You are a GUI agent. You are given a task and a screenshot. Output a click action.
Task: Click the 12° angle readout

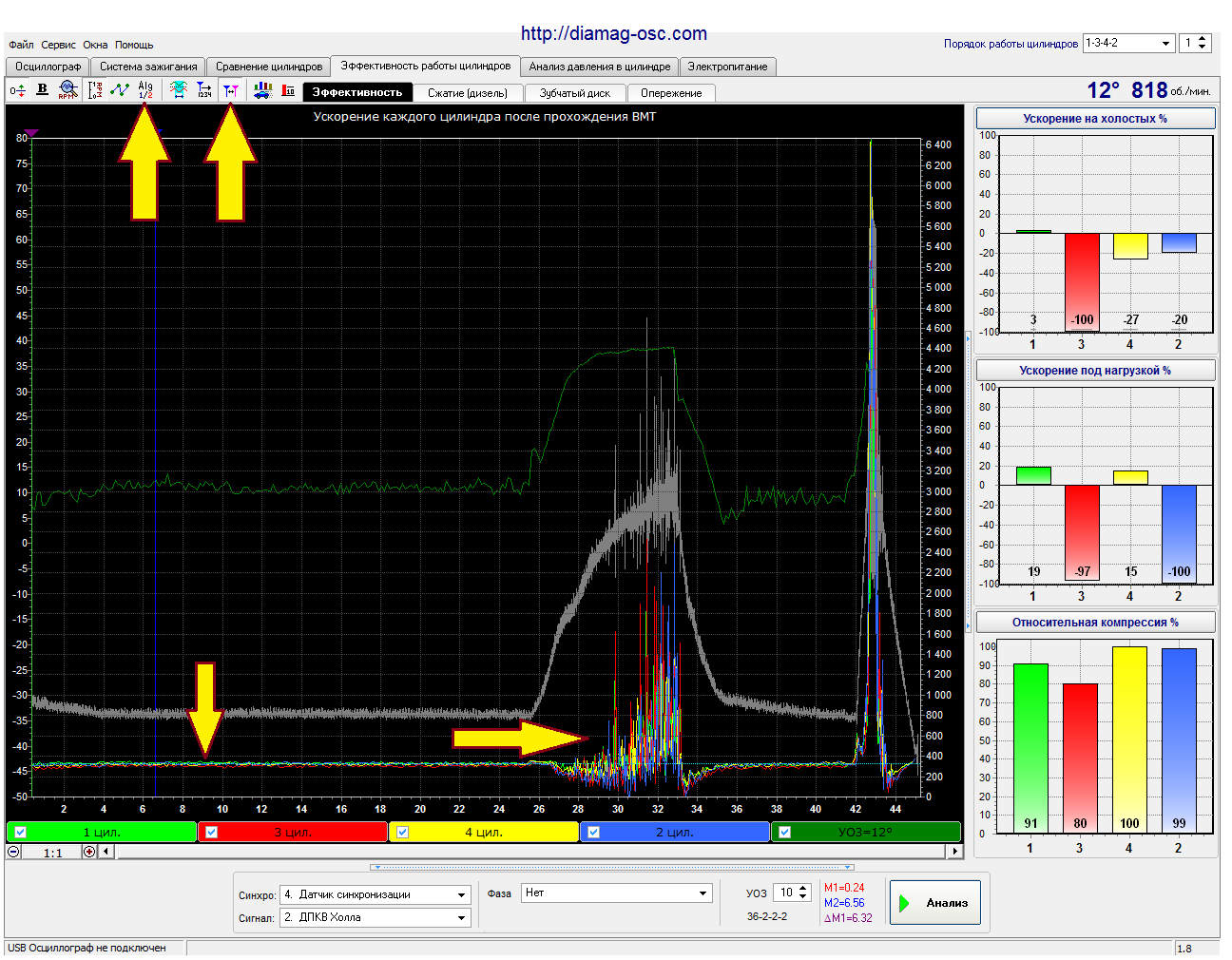pyautogui.click(x=1103, y=90)
